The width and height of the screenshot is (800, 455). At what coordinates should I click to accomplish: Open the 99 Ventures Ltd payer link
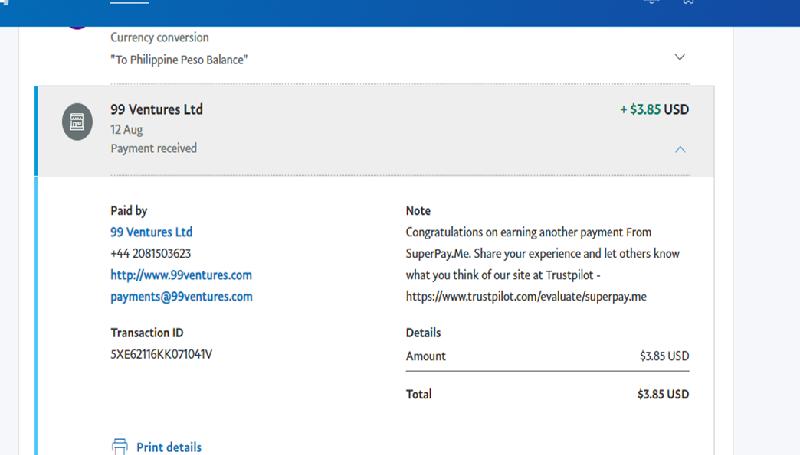[x=152, y=232]
